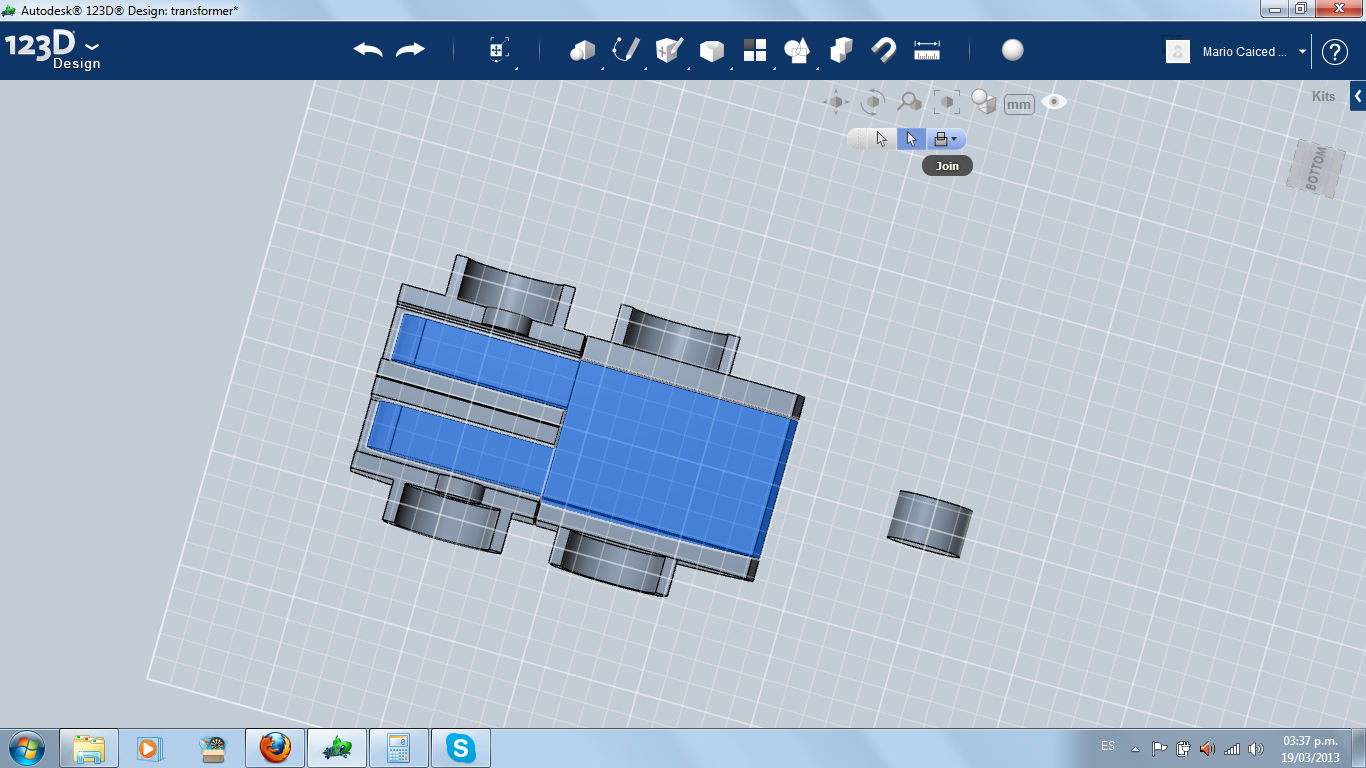Select the Orbit view tool

[x=873, y=102]
